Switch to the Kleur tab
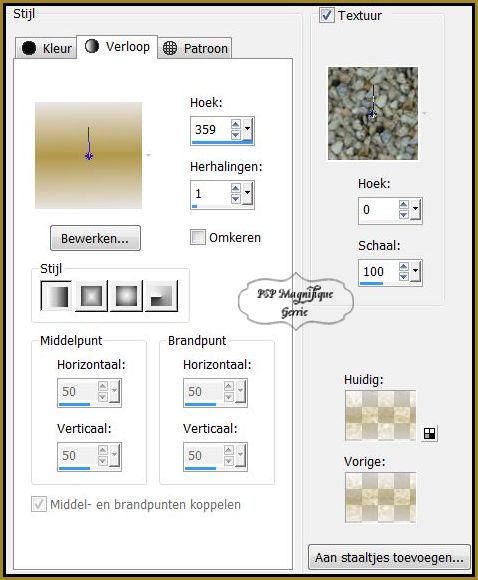This screenshot has width=478, height=580. click(x=46, y=48)
